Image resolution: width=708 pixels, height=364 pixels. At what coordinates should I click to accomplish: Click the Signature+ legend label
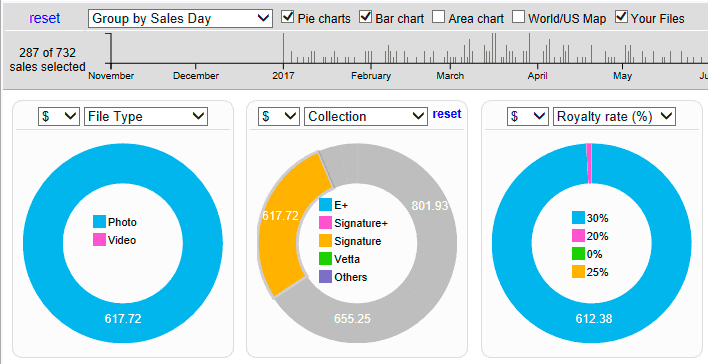click(x=361, y=223)
